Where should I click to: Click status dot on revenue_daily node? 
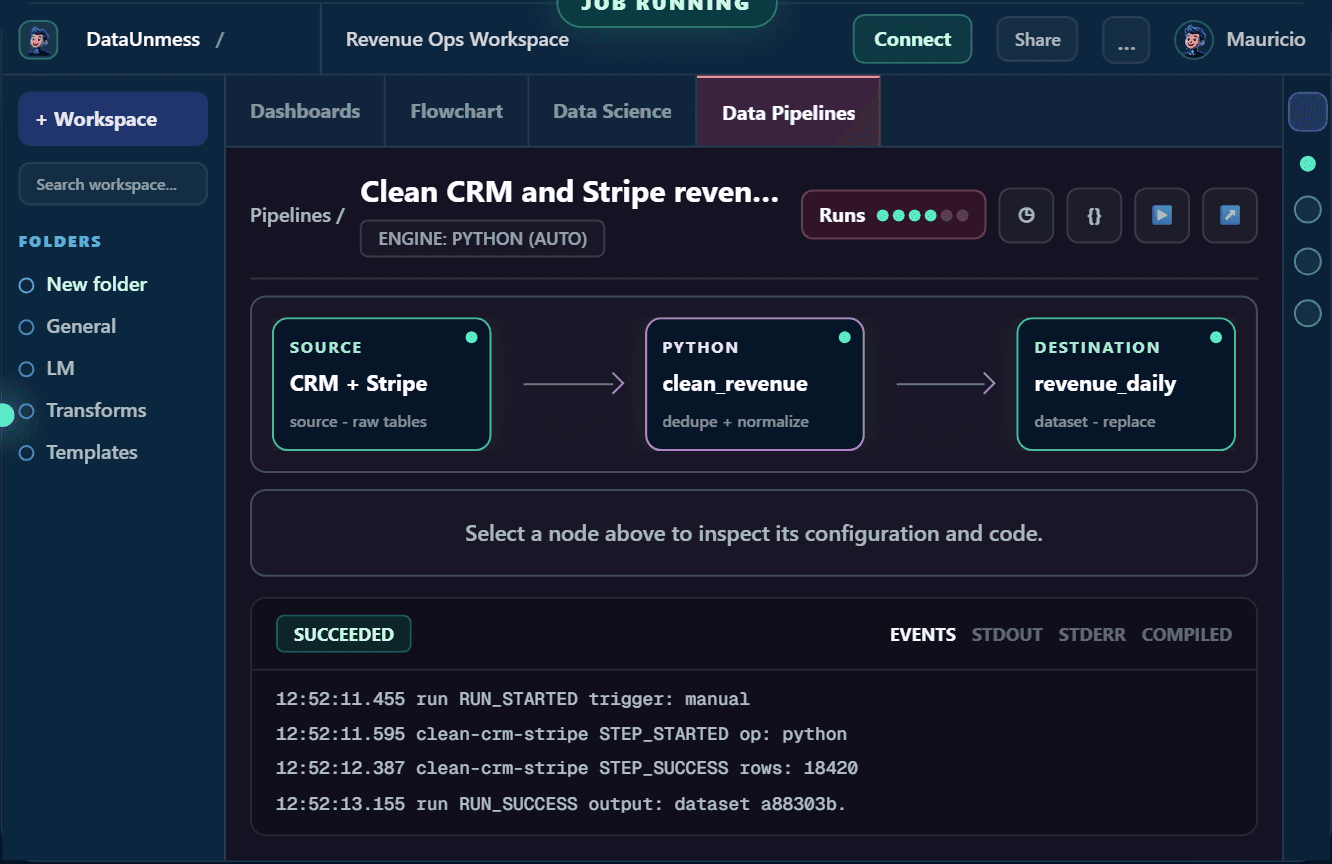point(1216,337)
